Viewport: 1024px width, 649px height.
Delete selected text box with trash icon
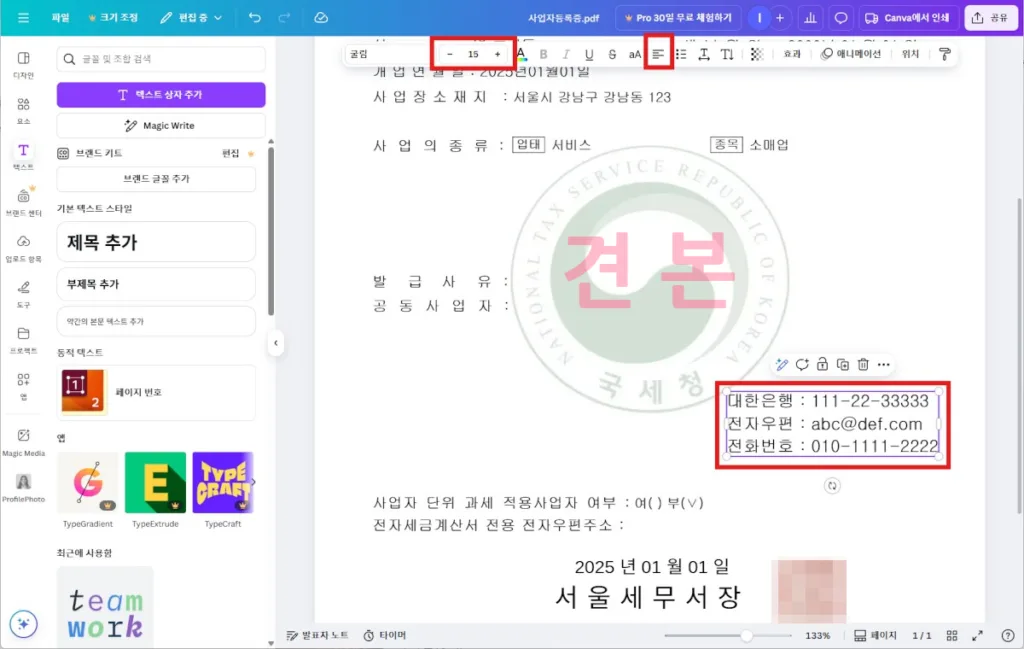863,365
